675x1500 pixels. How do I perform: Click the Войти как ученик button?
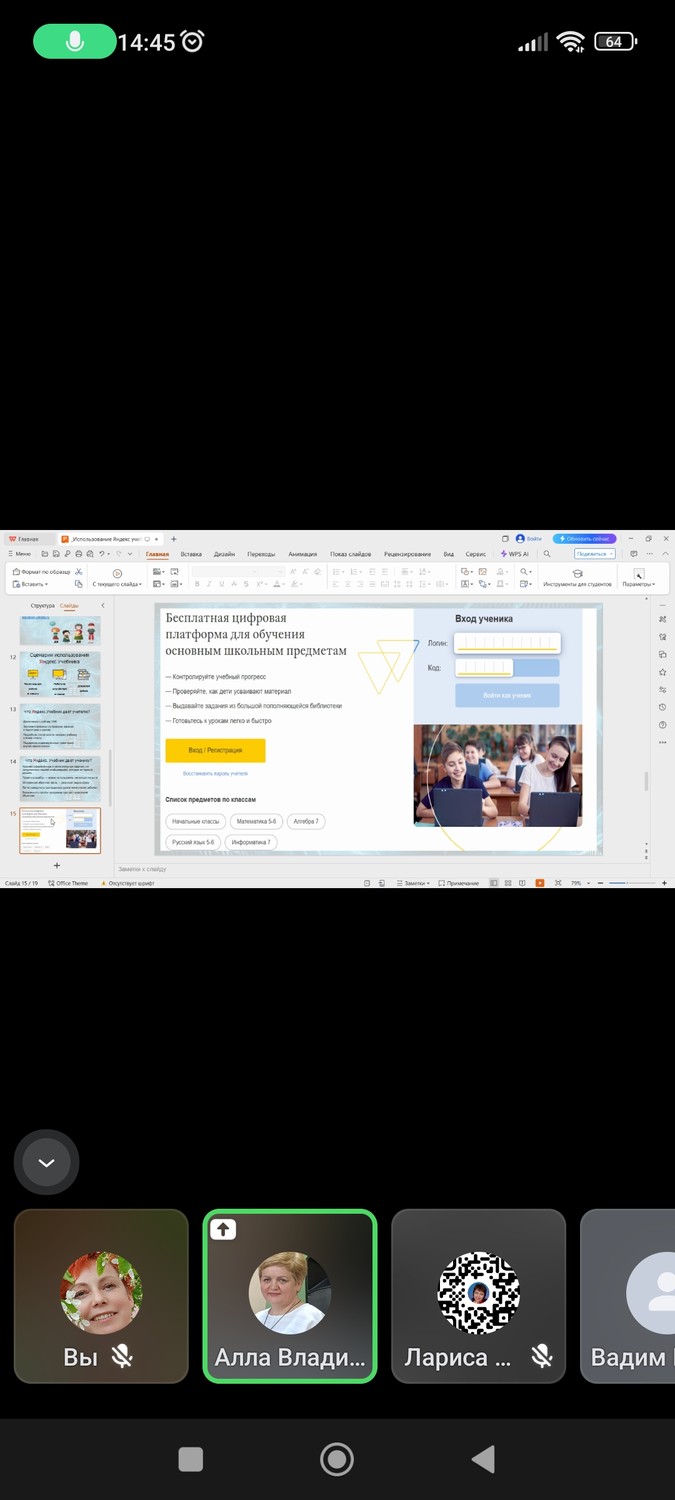[507, 695]
